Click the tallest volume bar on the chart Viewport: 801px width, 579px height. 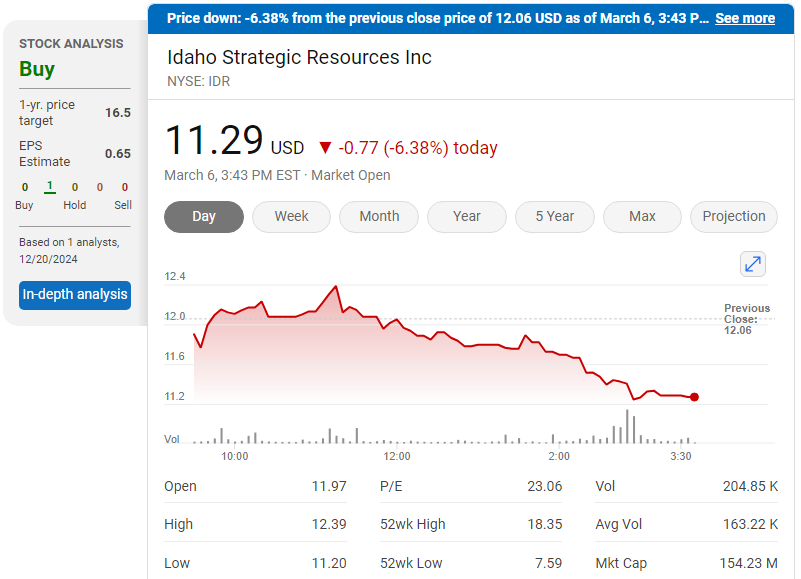628,427
